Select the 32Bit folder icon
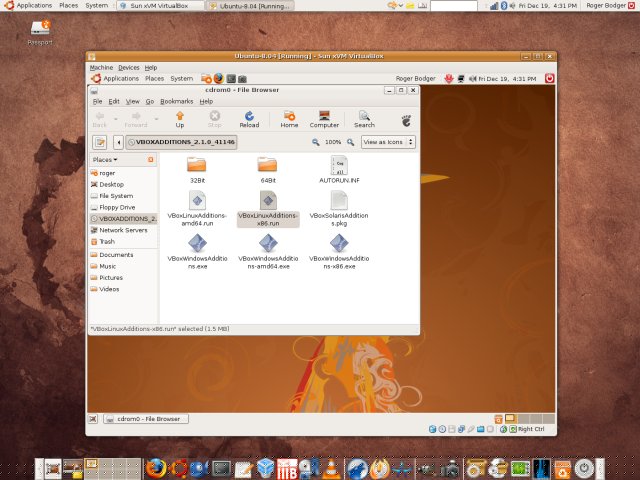The height and width of the screenshot is (480, 640). click(197, 165)
